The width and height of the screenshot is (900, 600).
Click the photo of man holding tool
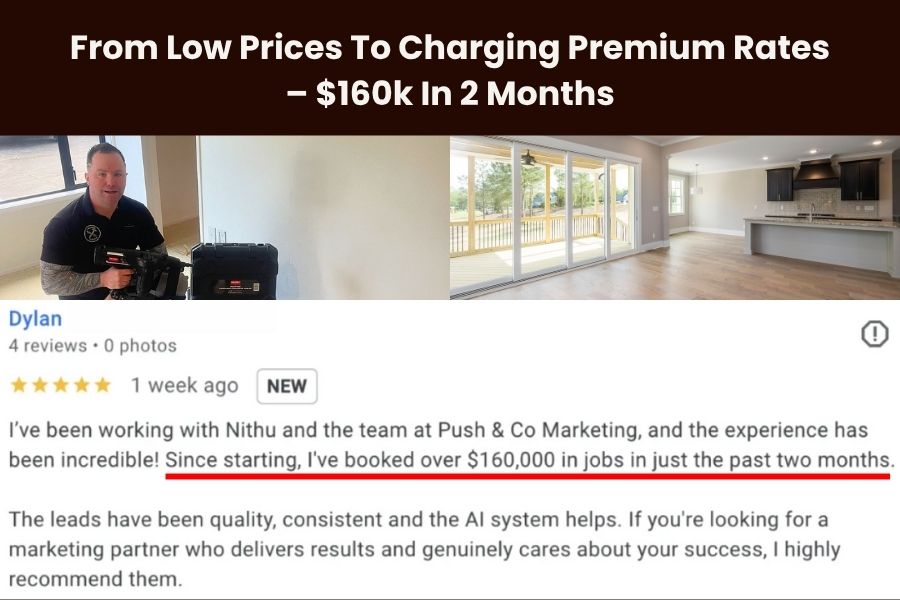click(x=224, y=218)
